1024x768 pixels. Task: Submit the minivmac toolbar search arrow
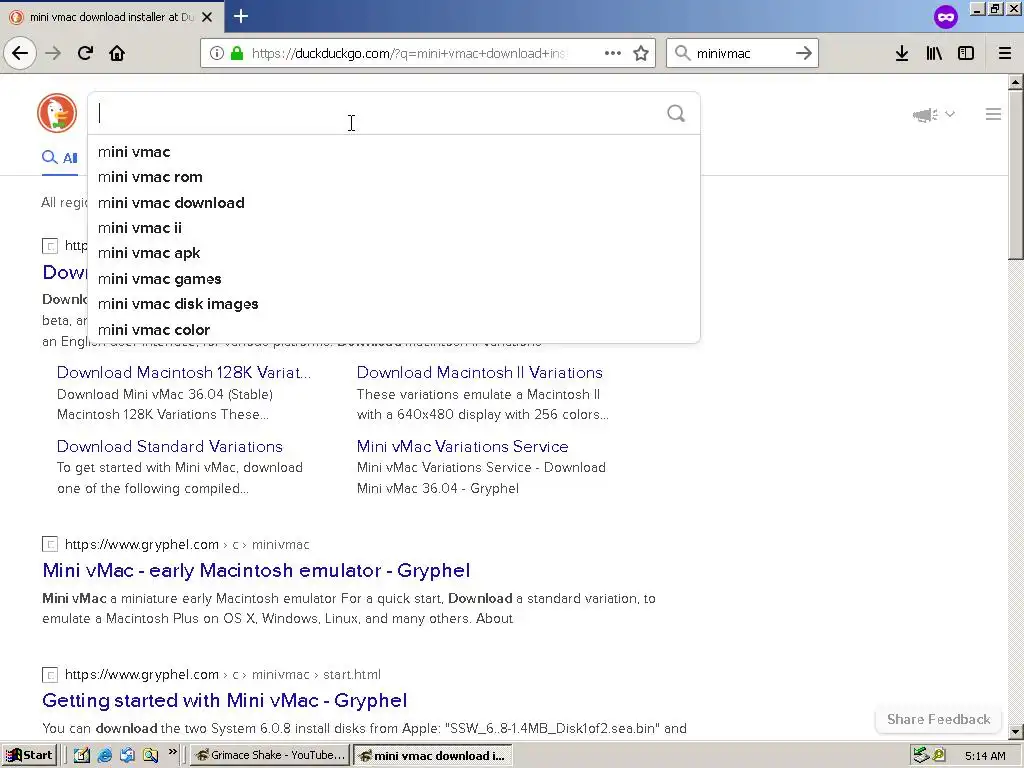(x=803, y=53)
